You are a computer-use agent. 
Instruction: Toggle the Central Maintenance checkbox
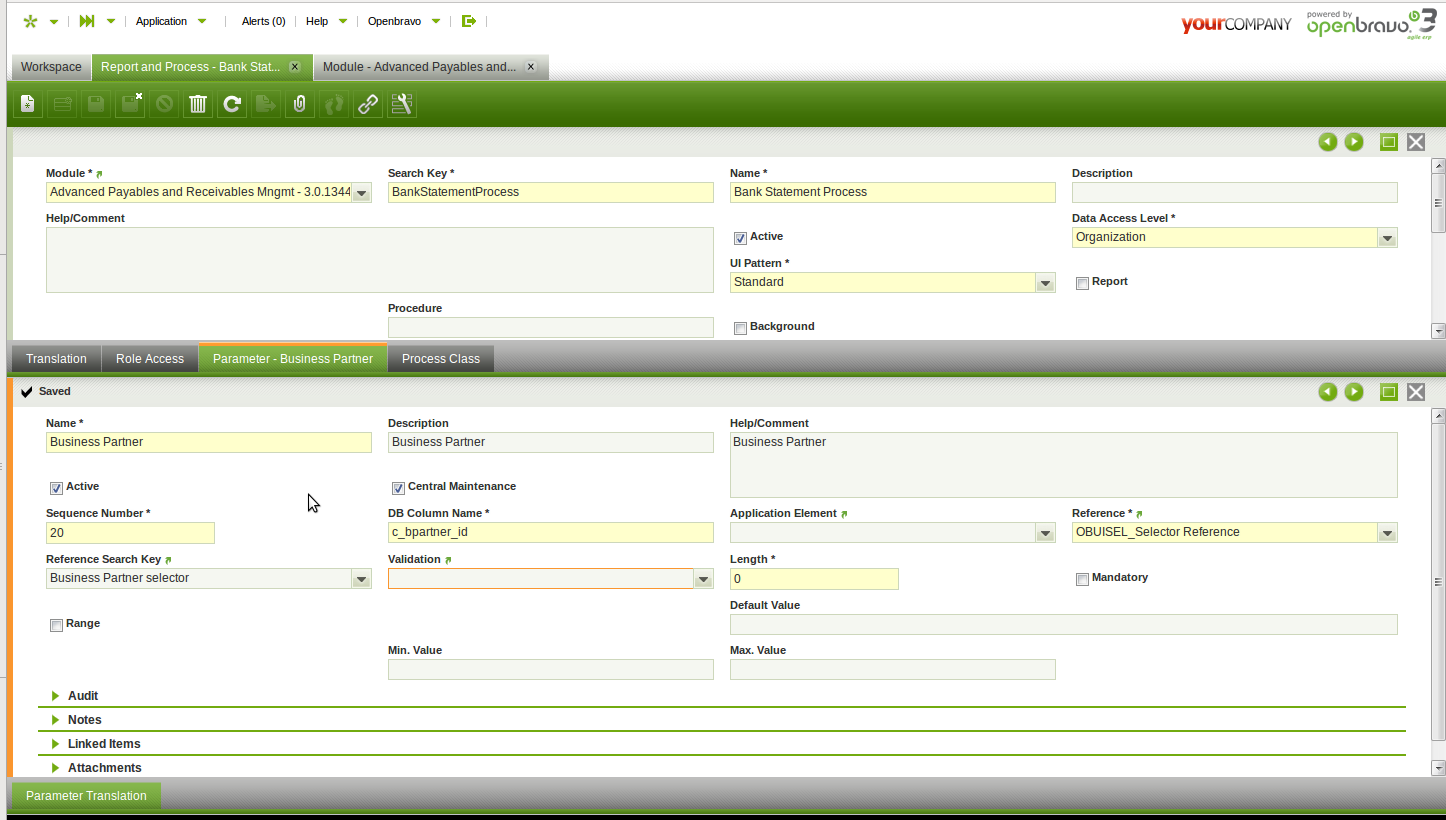[398, 488]
